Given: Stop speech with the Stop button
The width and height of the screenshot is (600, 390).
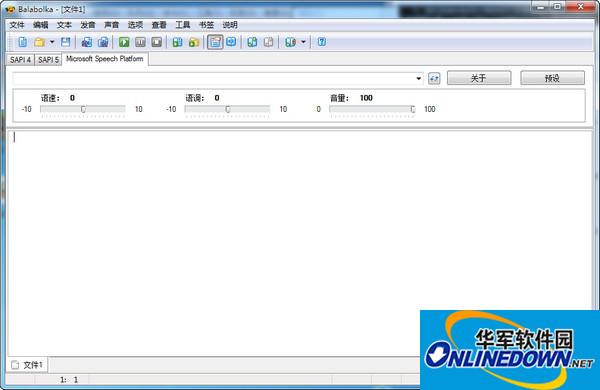Looking at the screenshot, I should click(x=157, y=42).
